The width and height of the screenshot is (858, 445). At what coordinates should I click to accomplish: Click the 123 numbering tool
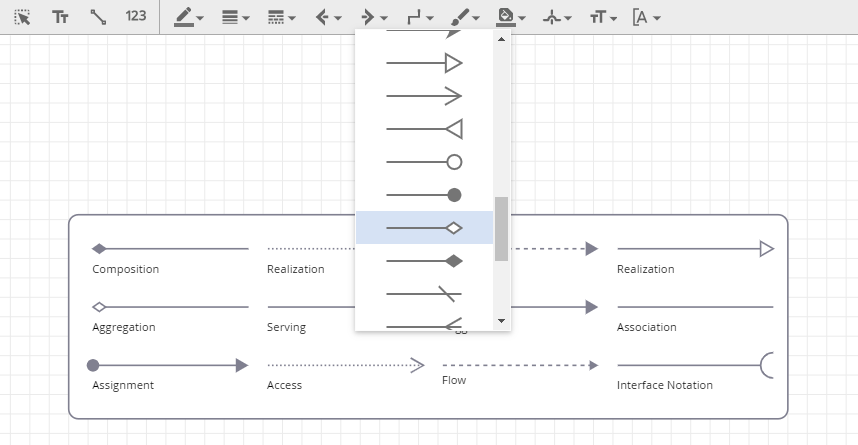click(136, 17)
